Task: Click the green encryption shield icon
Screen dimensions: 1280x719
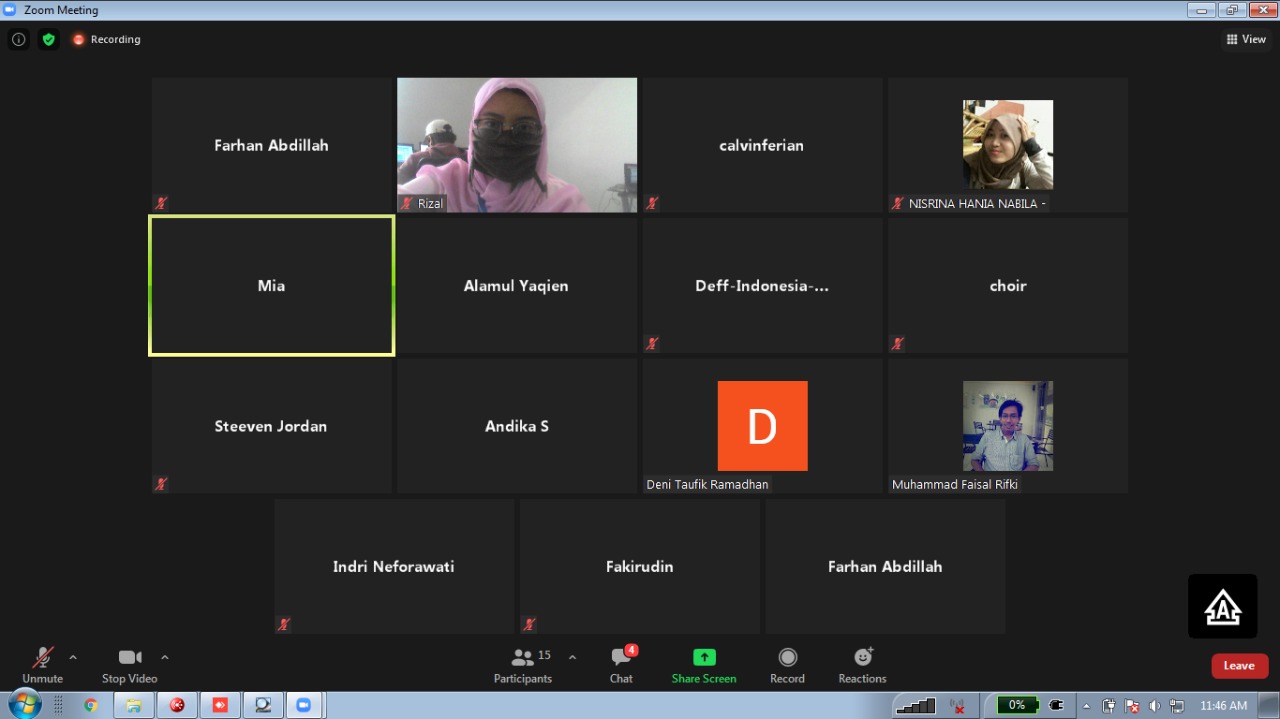Action: 49,40
